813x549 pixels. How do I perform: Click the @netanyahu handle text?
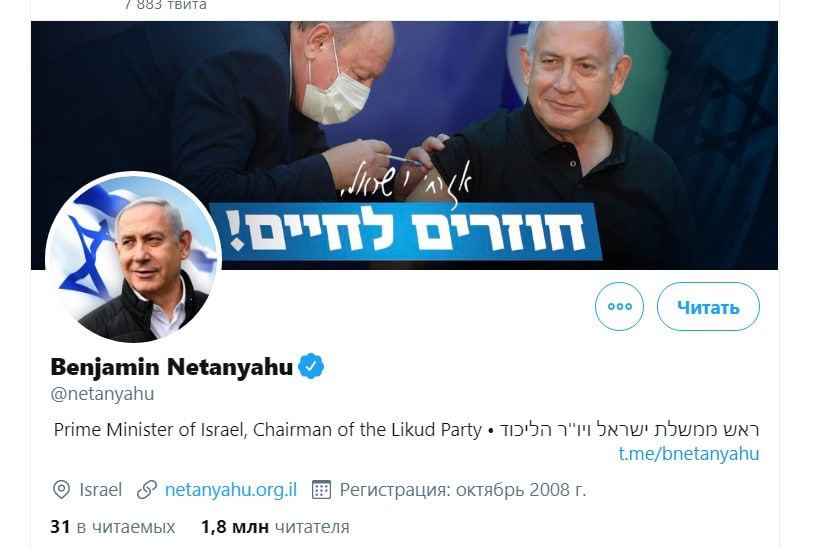(102, 394)
